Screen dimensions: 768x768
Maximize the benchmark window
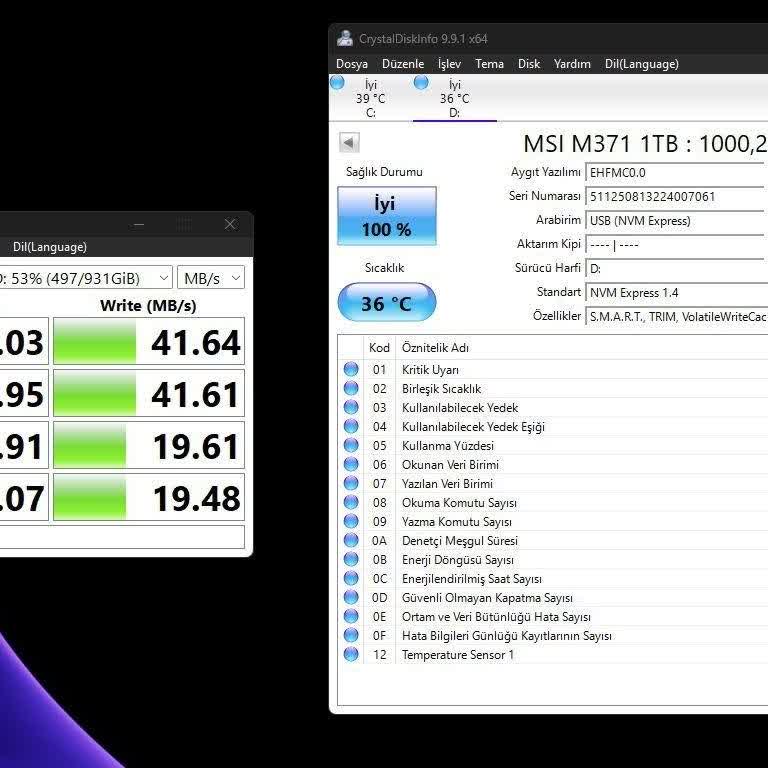tap(184, 225)
